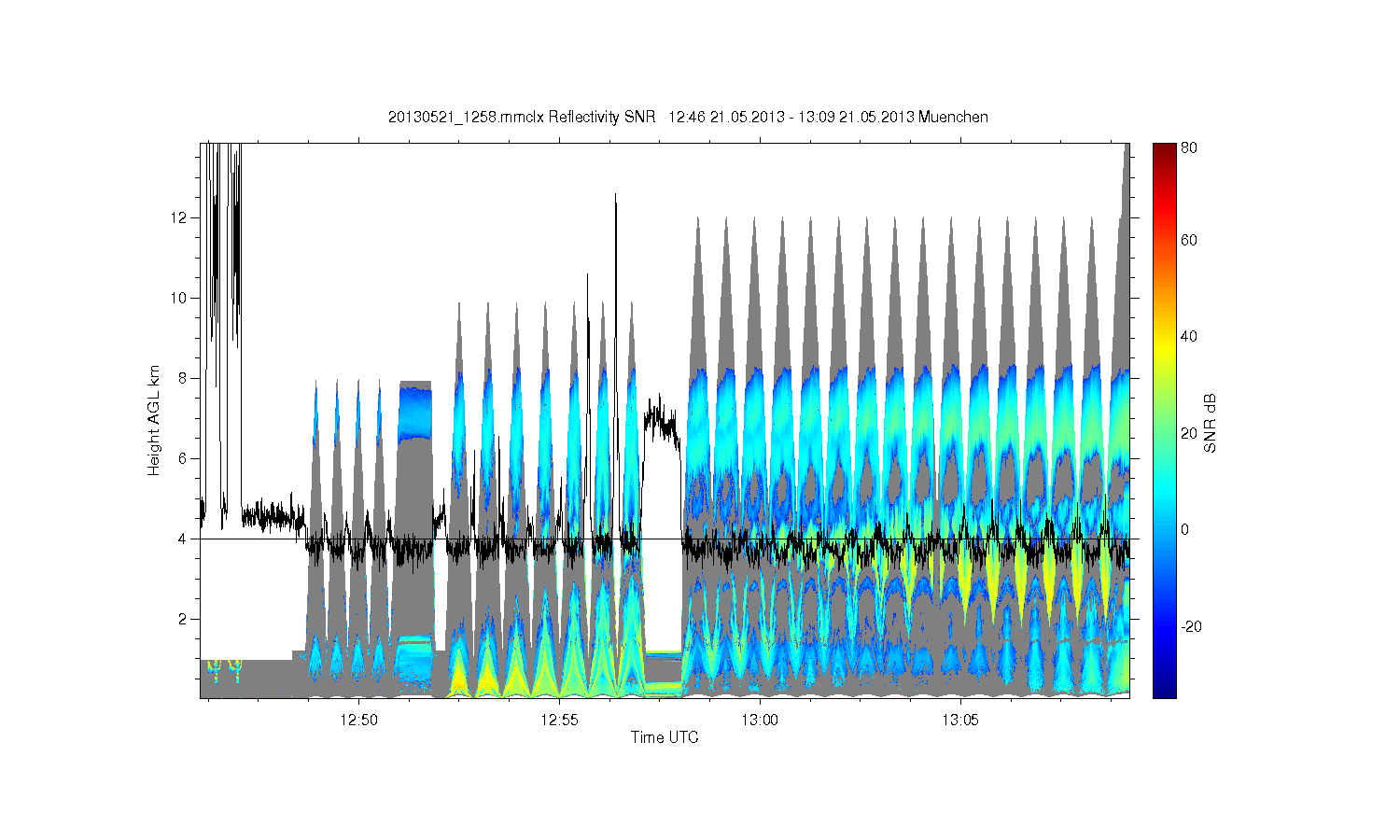
Task: Click the 13:05 time axis label
Action: [960, 720]
